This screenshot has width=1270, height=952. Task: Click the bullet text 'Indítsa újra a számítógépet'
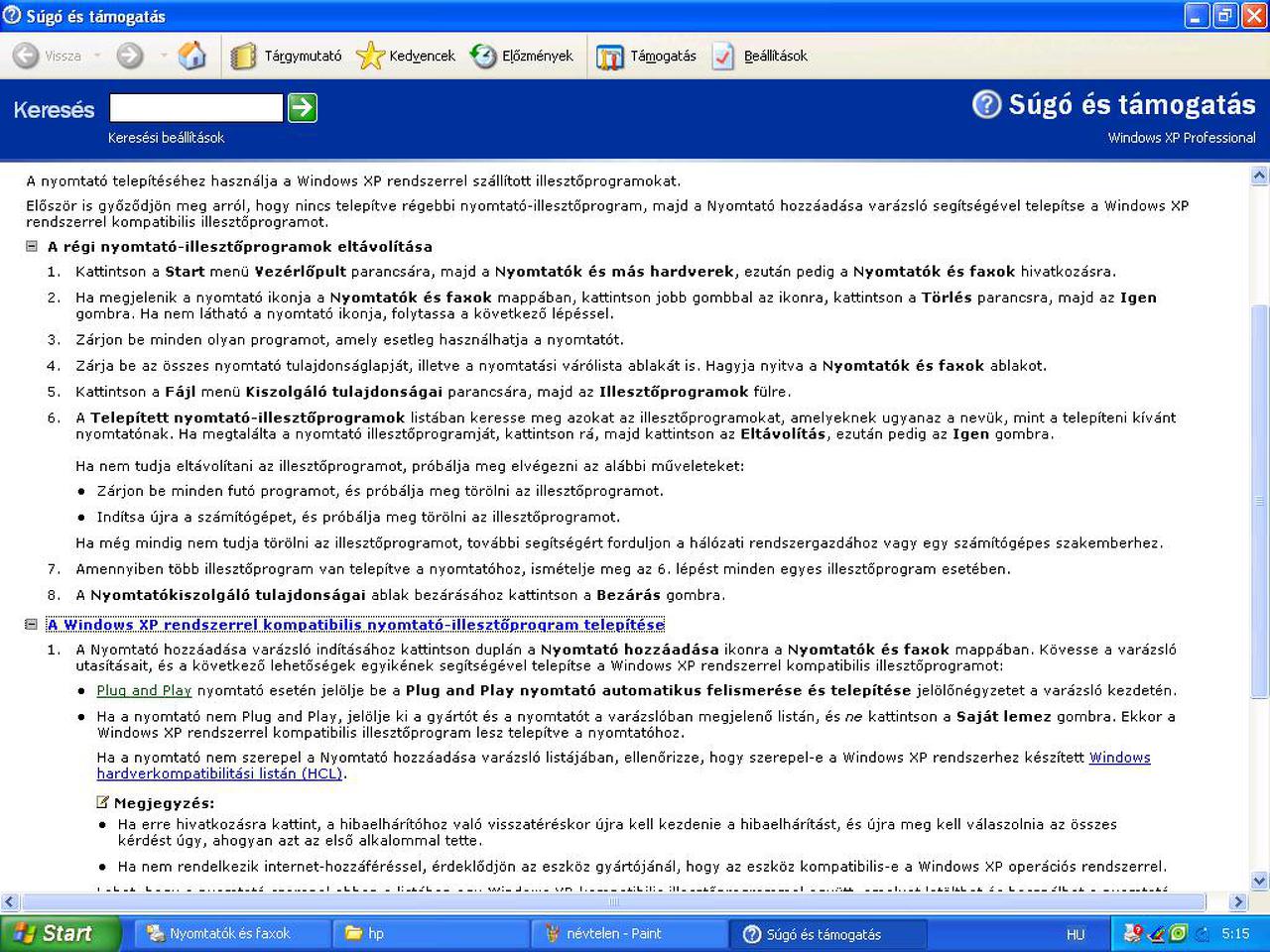[x=358, y=517]
